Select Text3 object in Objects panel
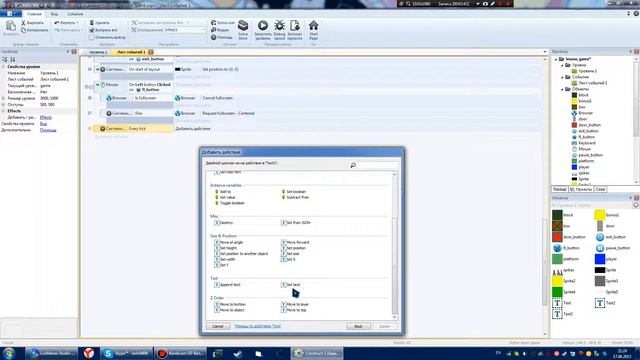 (x=563, y=314)
